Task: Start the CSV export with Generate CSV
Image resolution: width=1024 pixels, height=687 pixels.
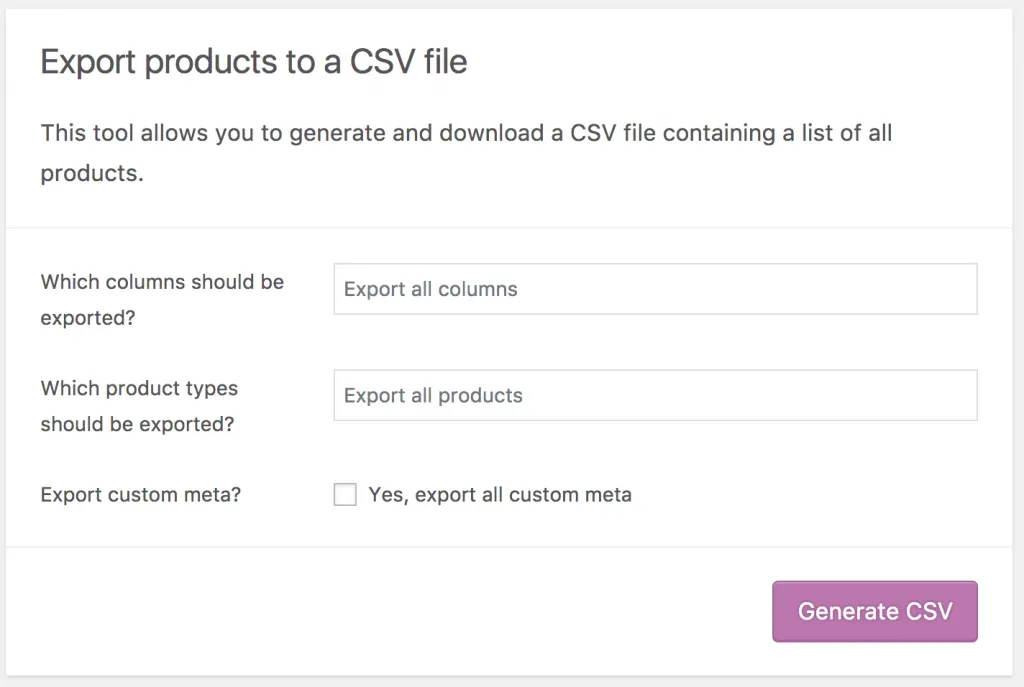Action: [874, 611]
